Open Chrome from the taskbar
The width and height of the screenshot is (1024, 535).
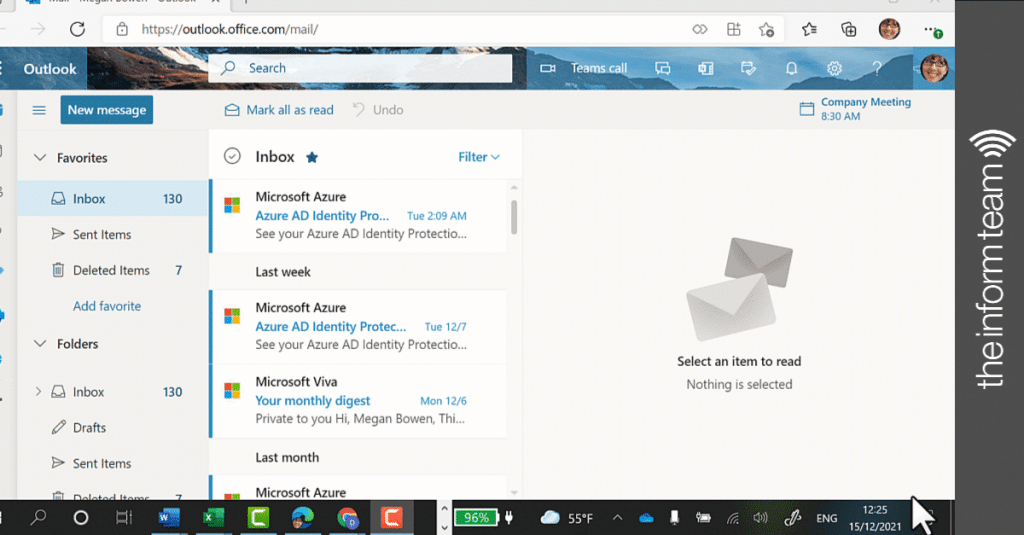(x=347, y=518)
